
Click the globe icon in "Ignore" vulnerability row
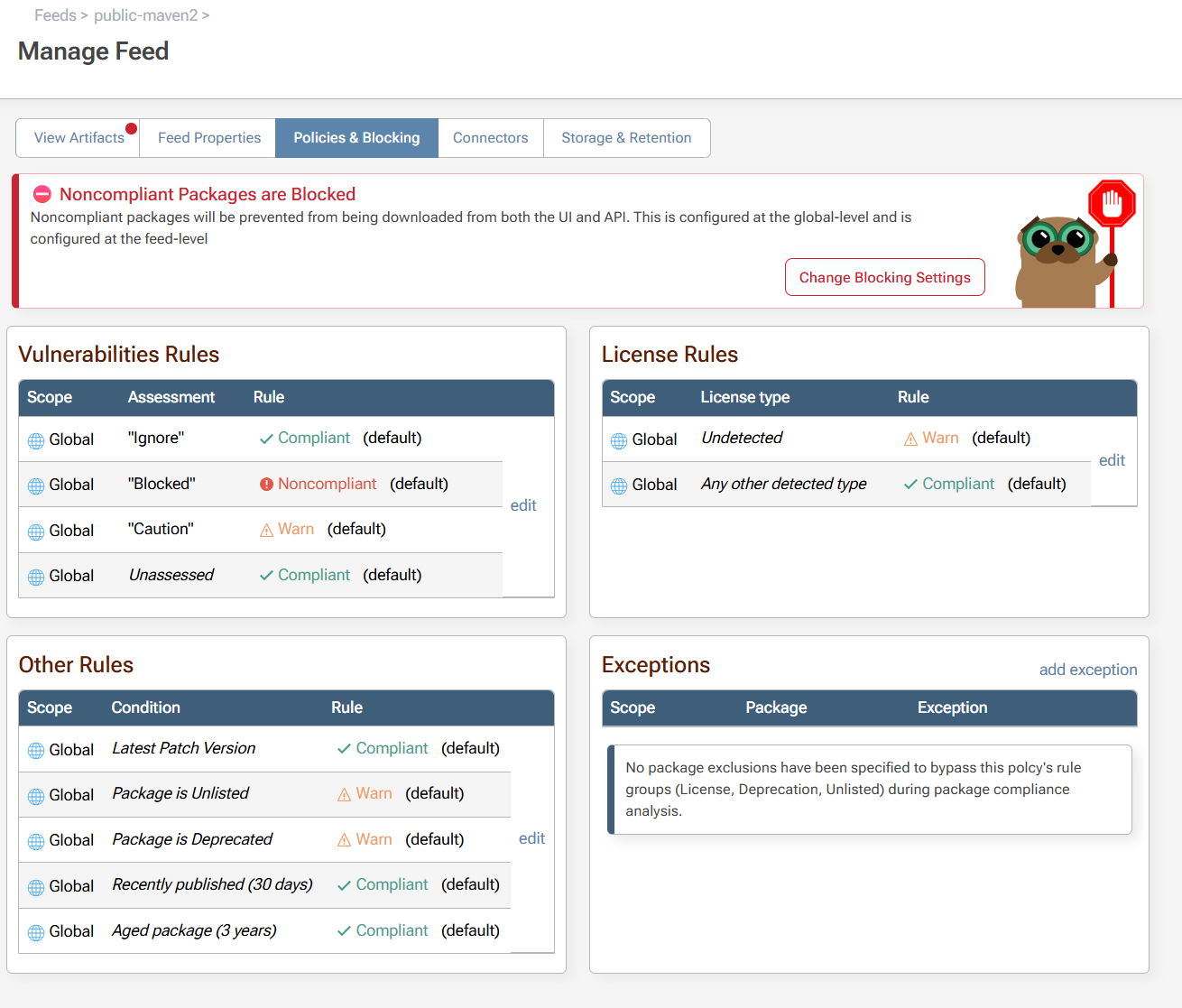tap(36, 440)
